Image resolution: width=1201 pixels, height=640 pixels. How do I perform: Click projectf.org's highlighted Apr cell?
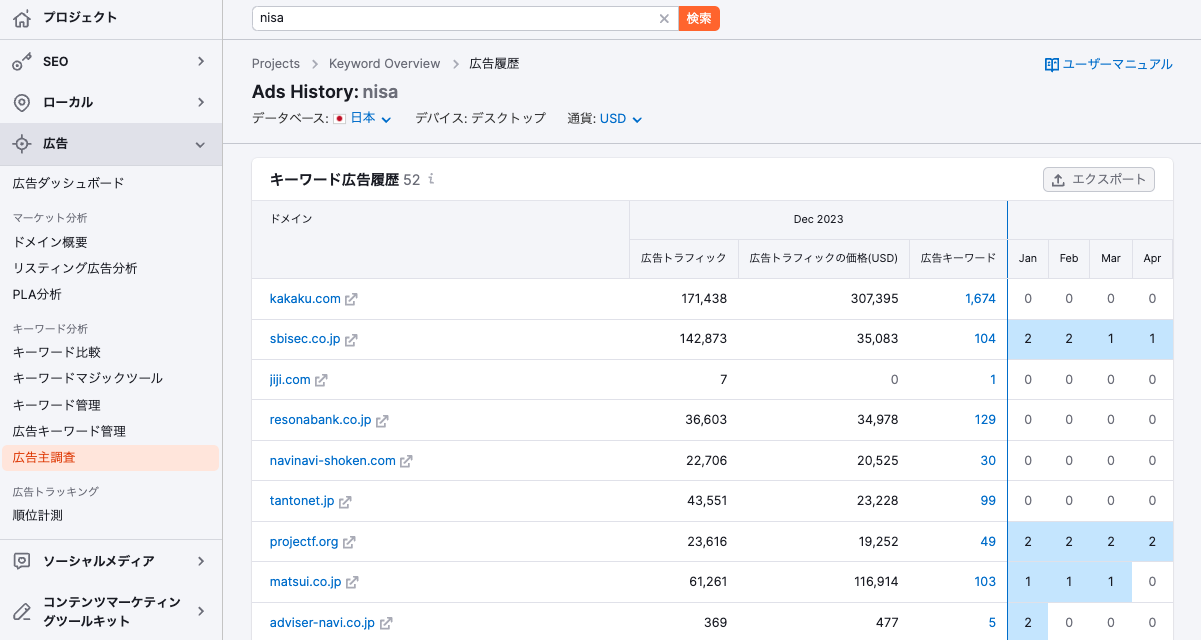coord(1152,542)
